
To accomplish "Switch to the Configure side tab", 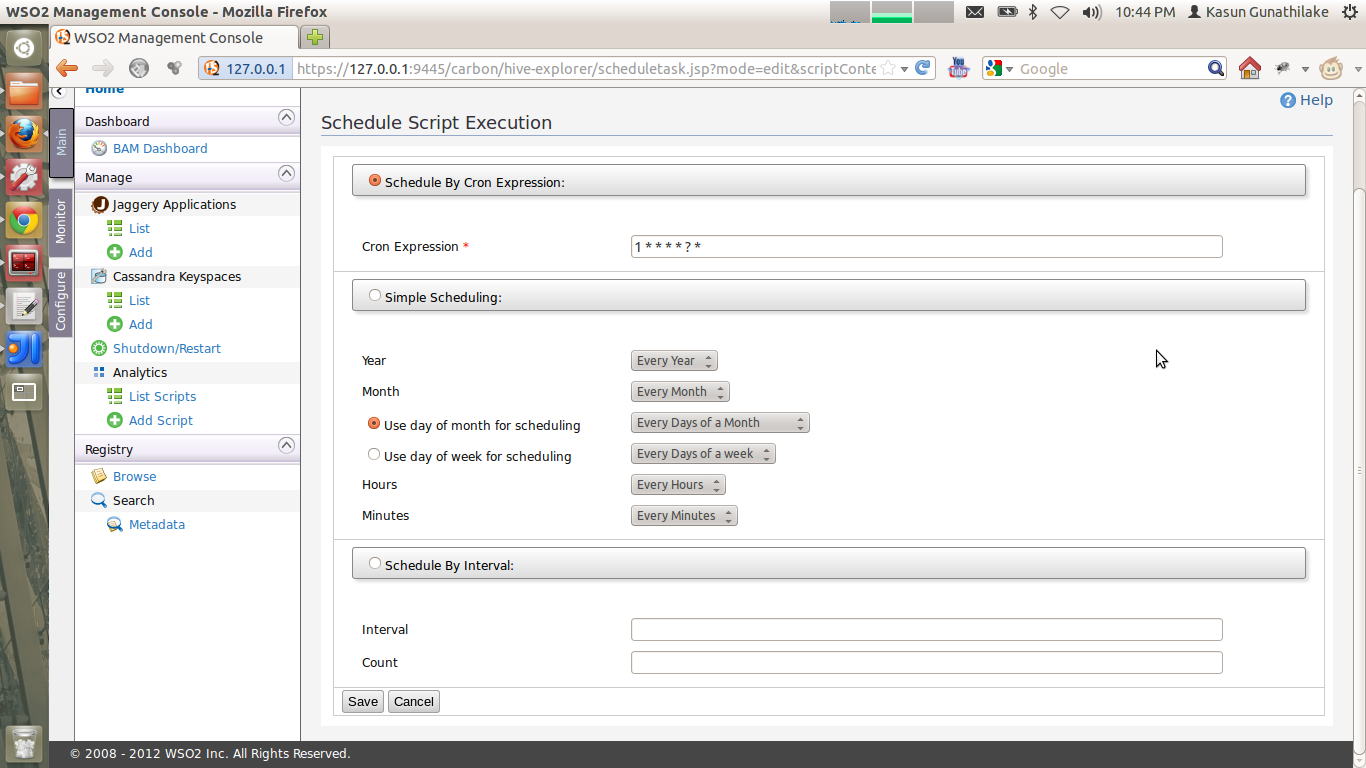I will coord(61,301).
